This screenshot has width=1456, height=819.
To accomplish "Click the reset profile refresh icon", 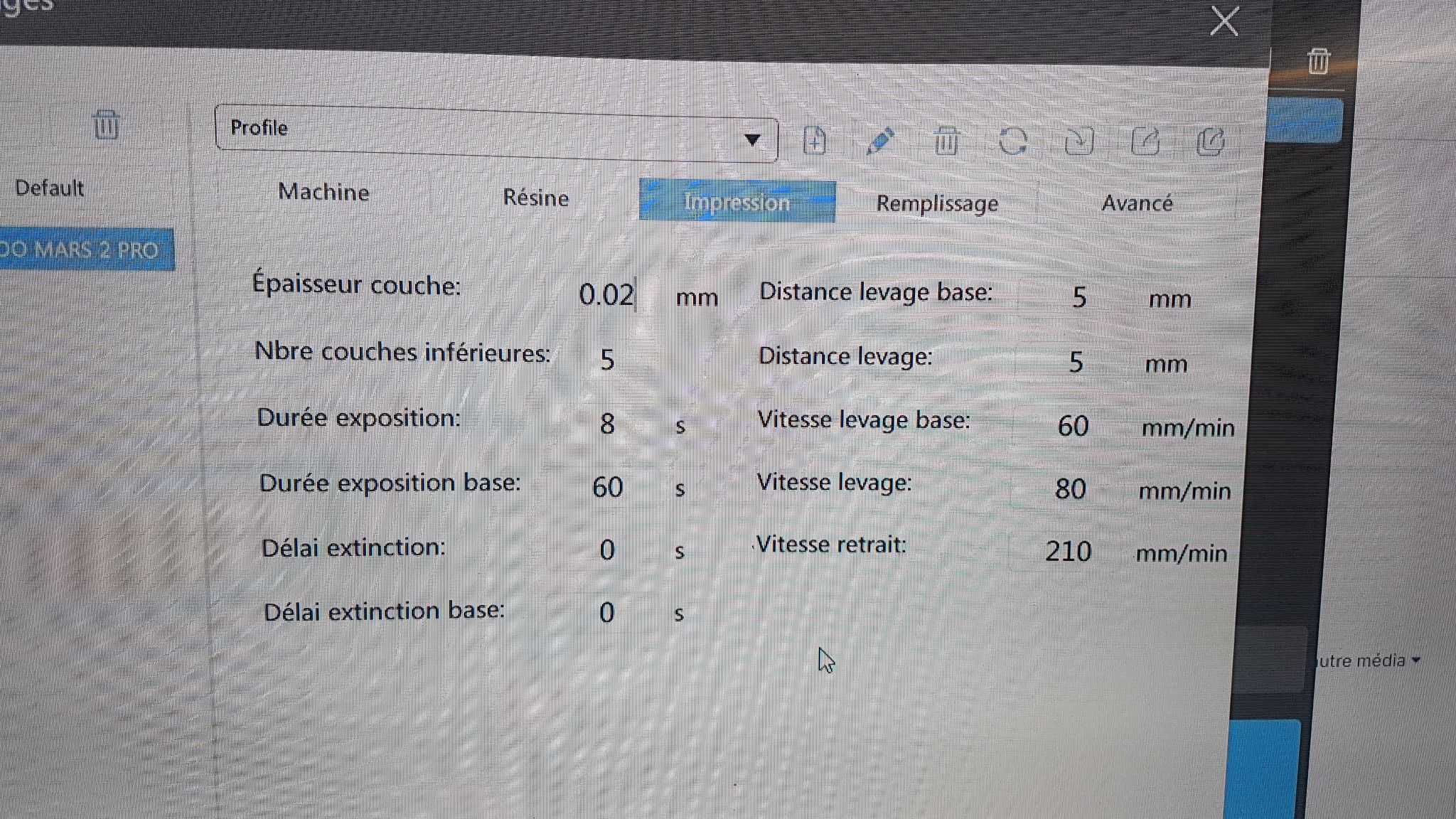I will click(x=1012, y=141).
